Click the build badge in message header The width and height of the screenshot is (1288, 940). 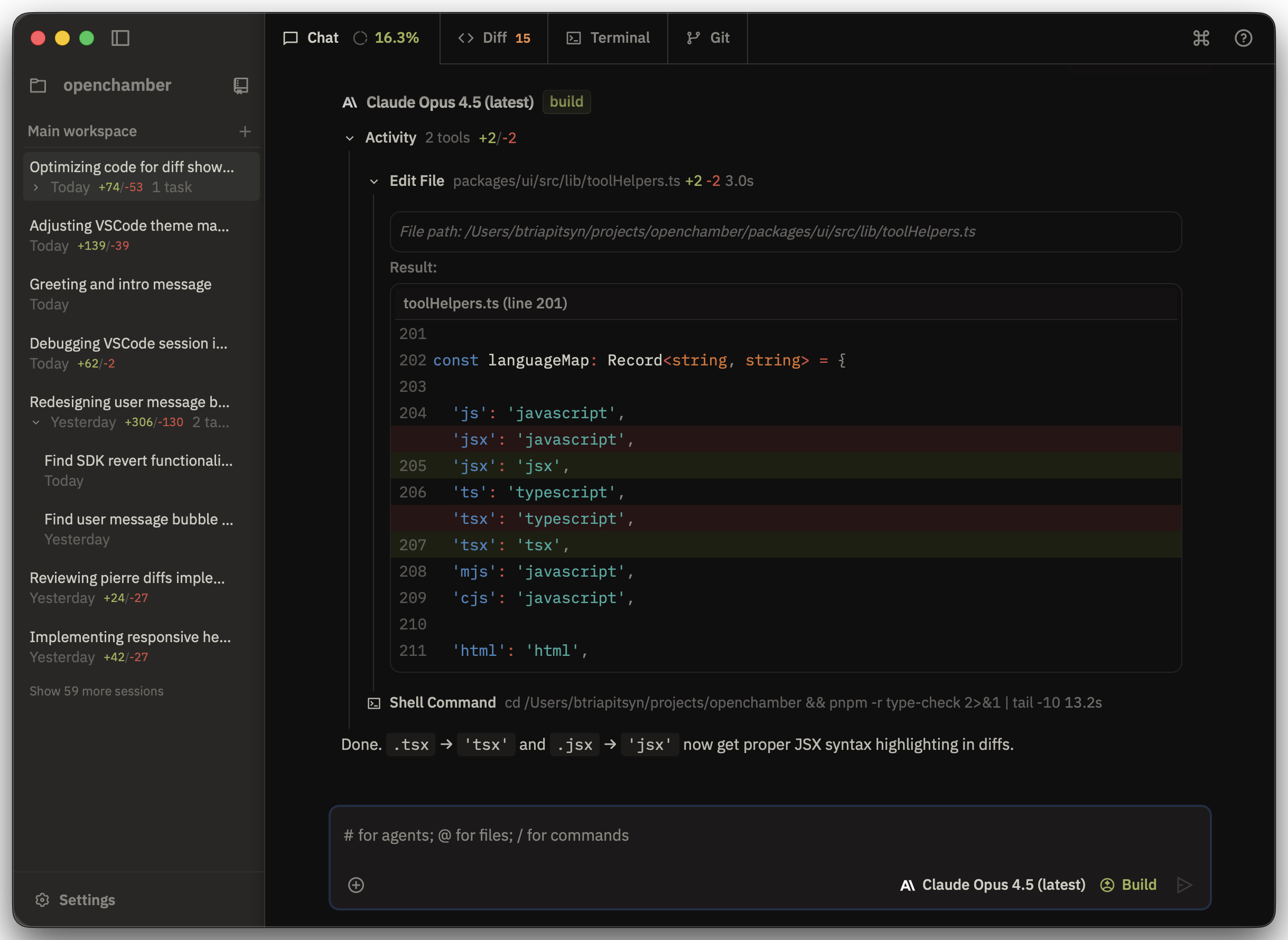(x=566, y=102)
